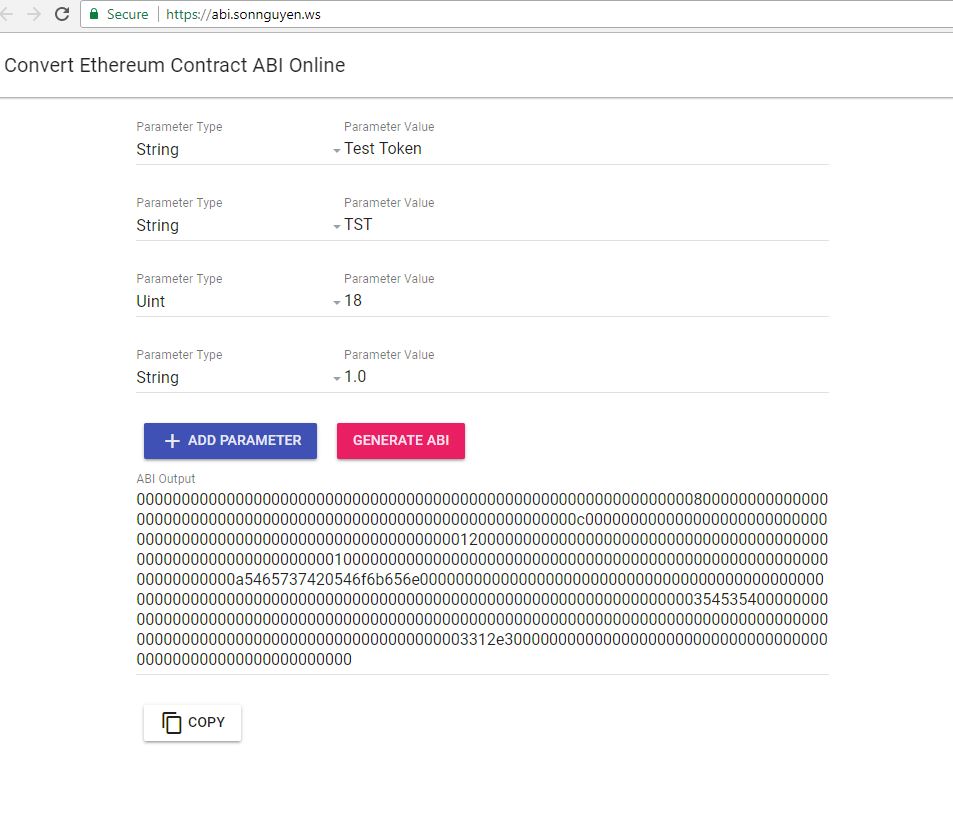This screenshot has width=953, height=813.
Task: Click the address bar URL abi.sonnguyen.ws
Action: pos(243,14)
